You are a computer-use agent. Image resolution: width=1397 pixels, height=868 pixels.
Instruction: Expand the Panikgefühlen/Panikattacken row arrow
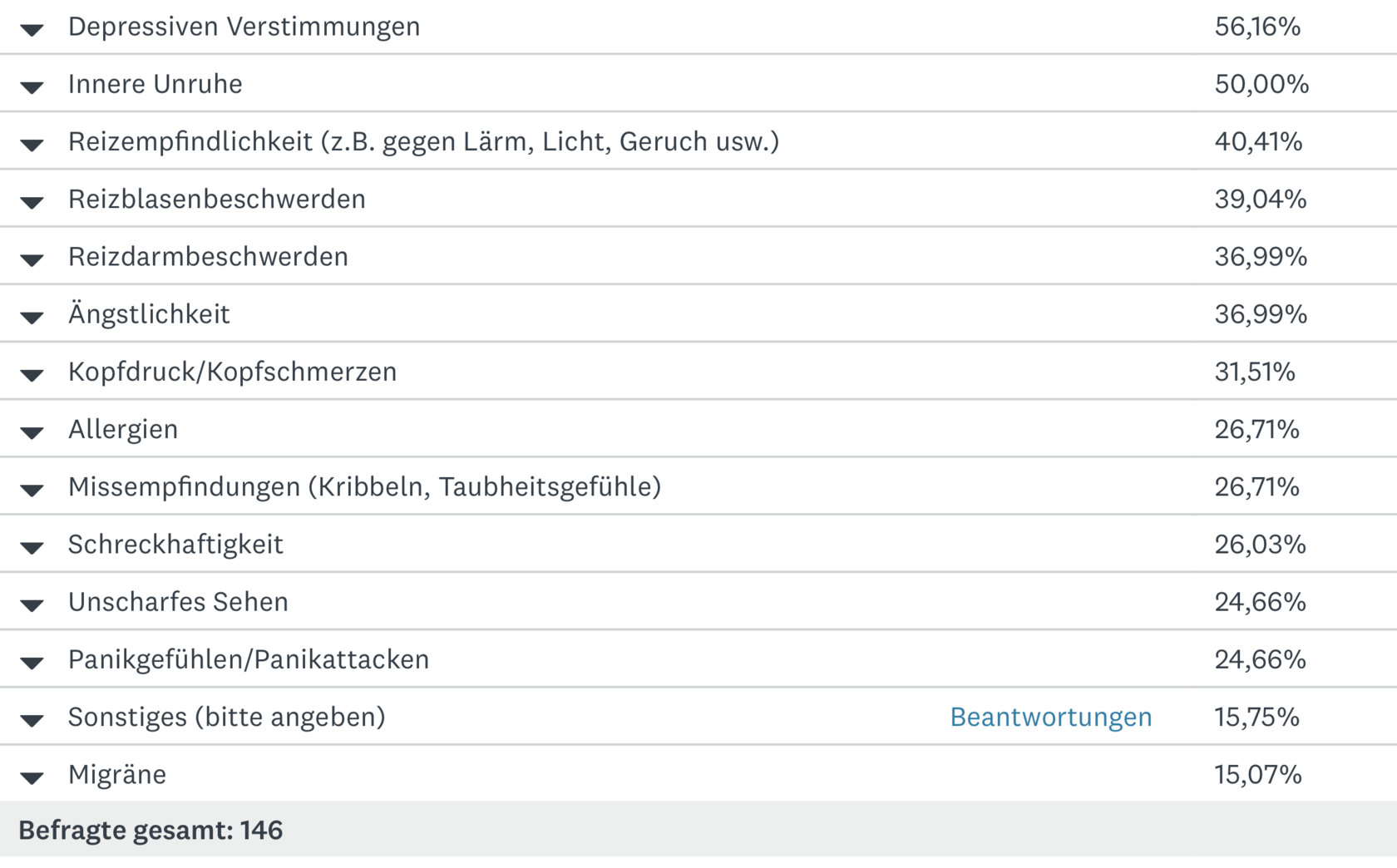(x=32, y=663)
